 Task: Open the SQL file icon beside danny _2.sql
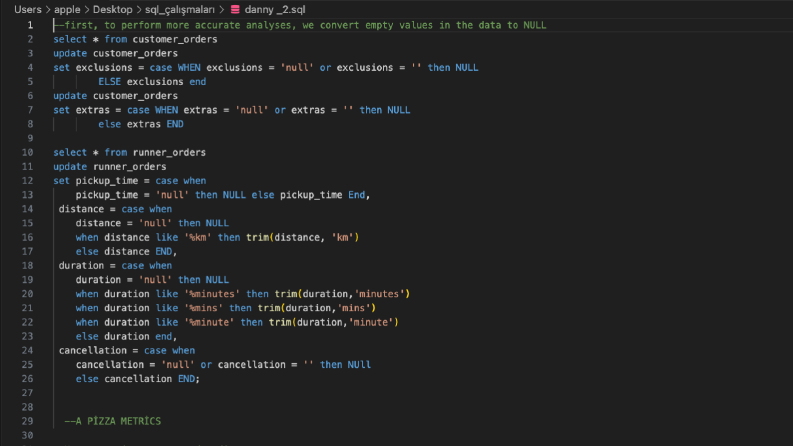[235, 10]
